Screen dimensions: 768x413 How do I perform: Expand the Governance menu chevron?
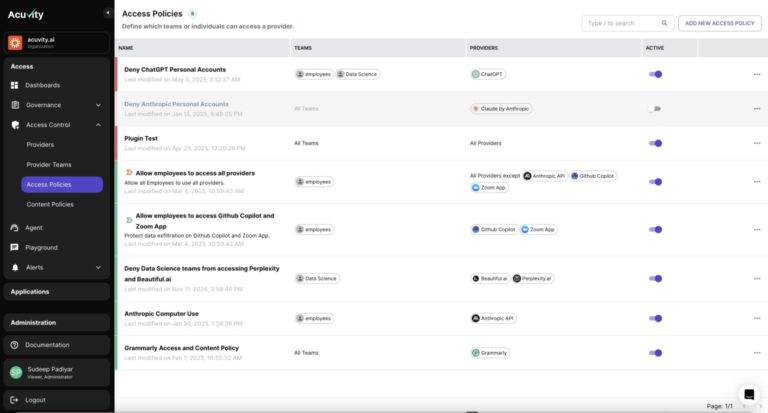click(98, 105)
